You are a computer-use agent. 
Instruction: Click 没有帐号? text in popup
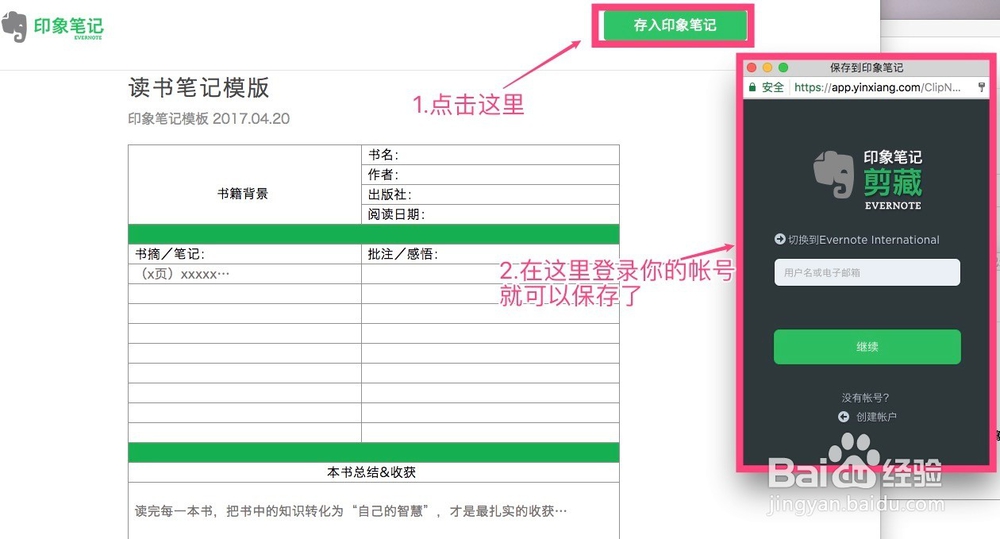(x=865, y=397)
